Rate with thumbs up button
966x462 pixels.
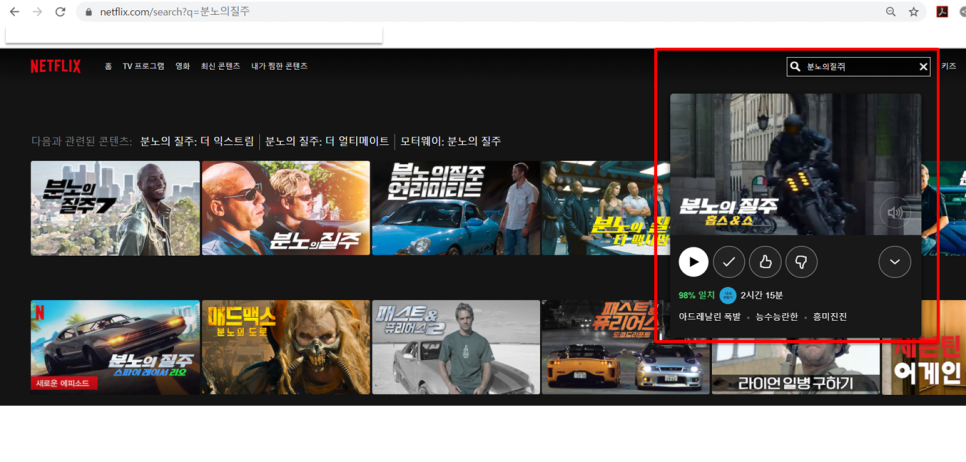(x=765, y=262)
